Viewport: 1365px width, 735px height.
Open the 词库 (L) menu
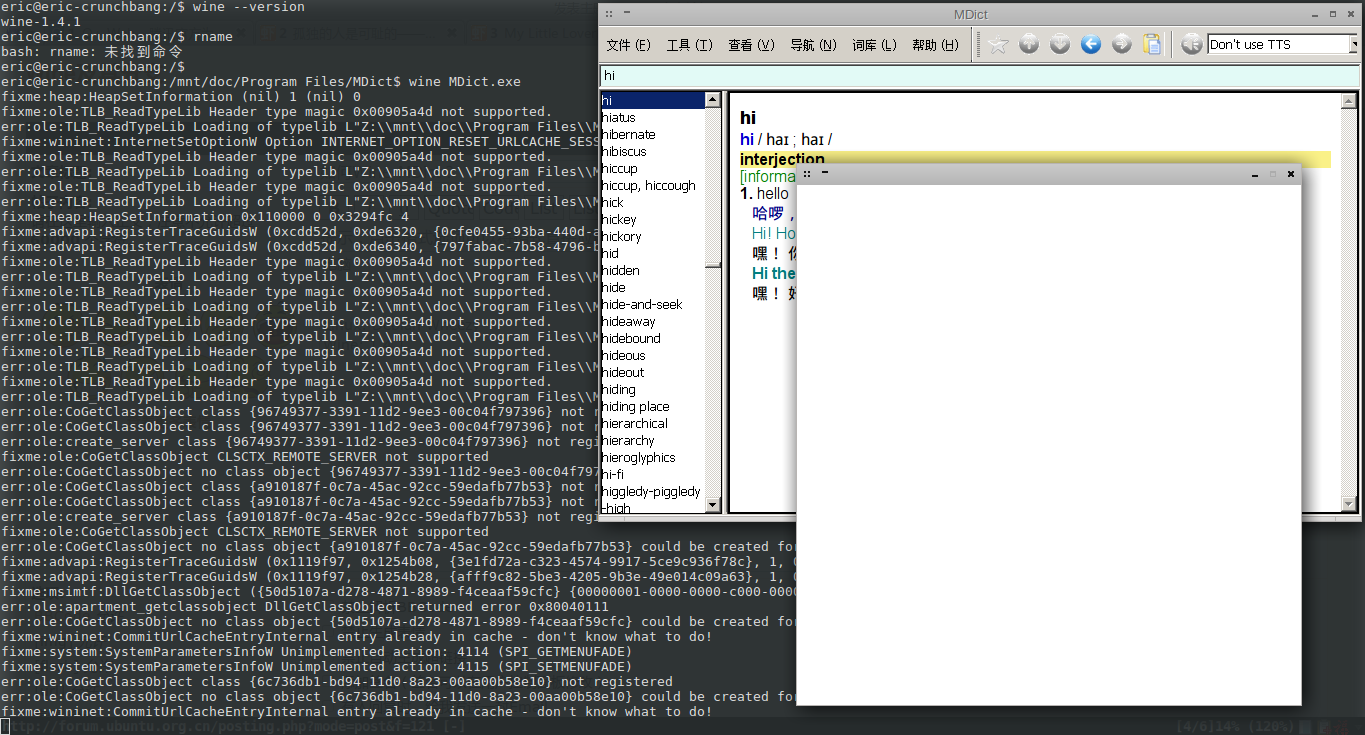pyautogui.click(x=874, y=45)
